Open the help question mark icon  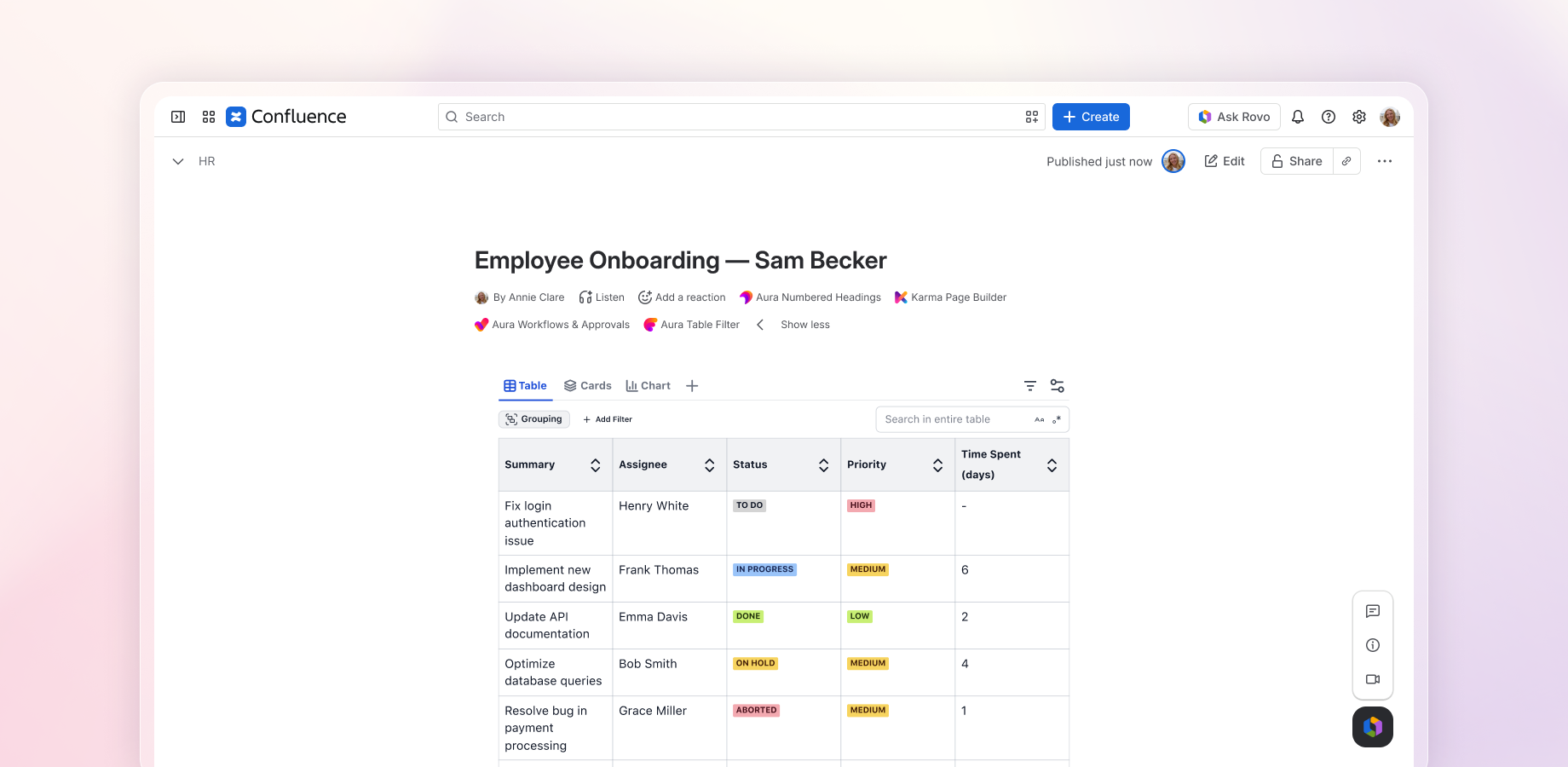tap(1329, 117)
